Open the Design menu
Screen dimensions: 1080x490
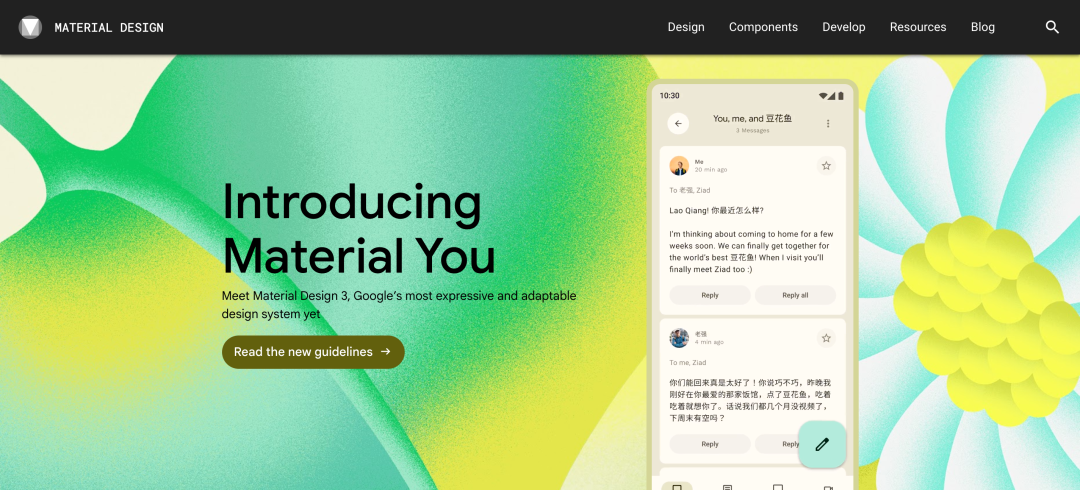tap(686, 27)
